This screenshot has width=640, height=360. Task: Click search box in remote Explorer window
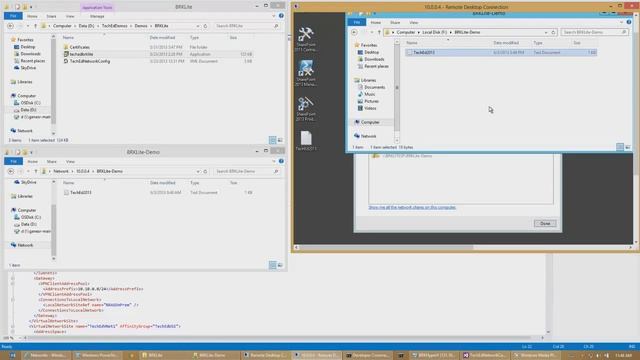[594, 32]
